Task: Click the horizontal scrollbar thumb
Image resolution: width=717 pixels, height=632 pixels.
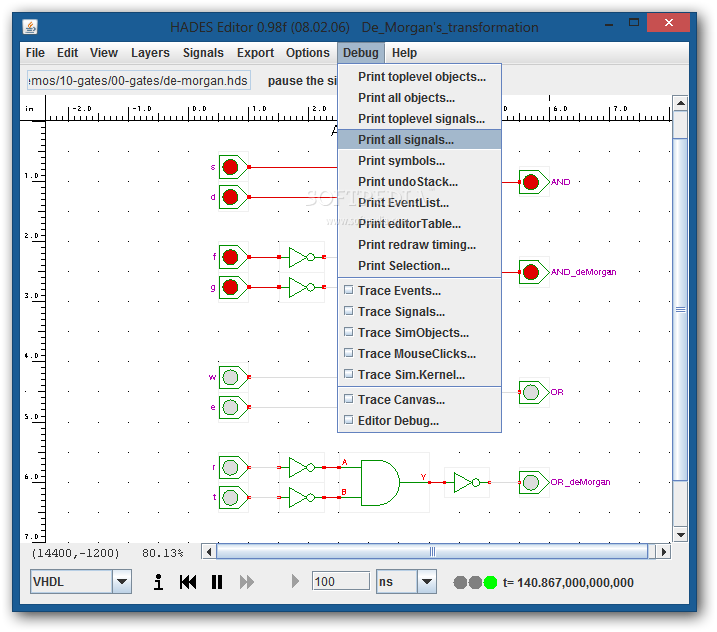Action: (432, 552)
